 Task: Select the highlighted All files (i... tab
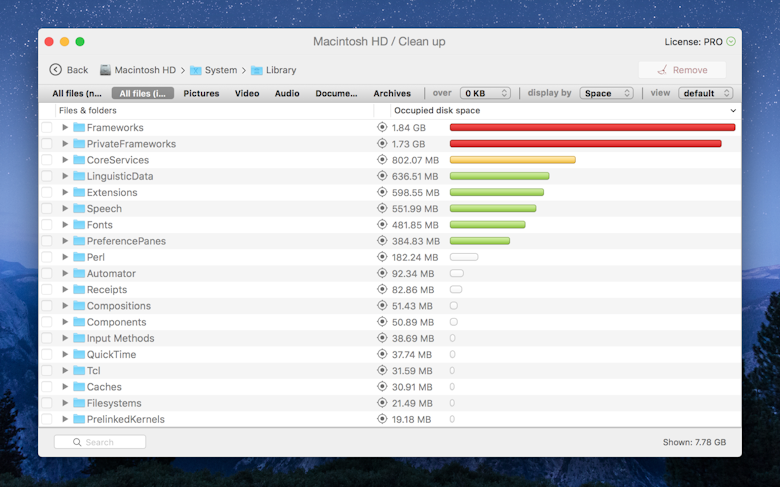click(x=143, y=93)
